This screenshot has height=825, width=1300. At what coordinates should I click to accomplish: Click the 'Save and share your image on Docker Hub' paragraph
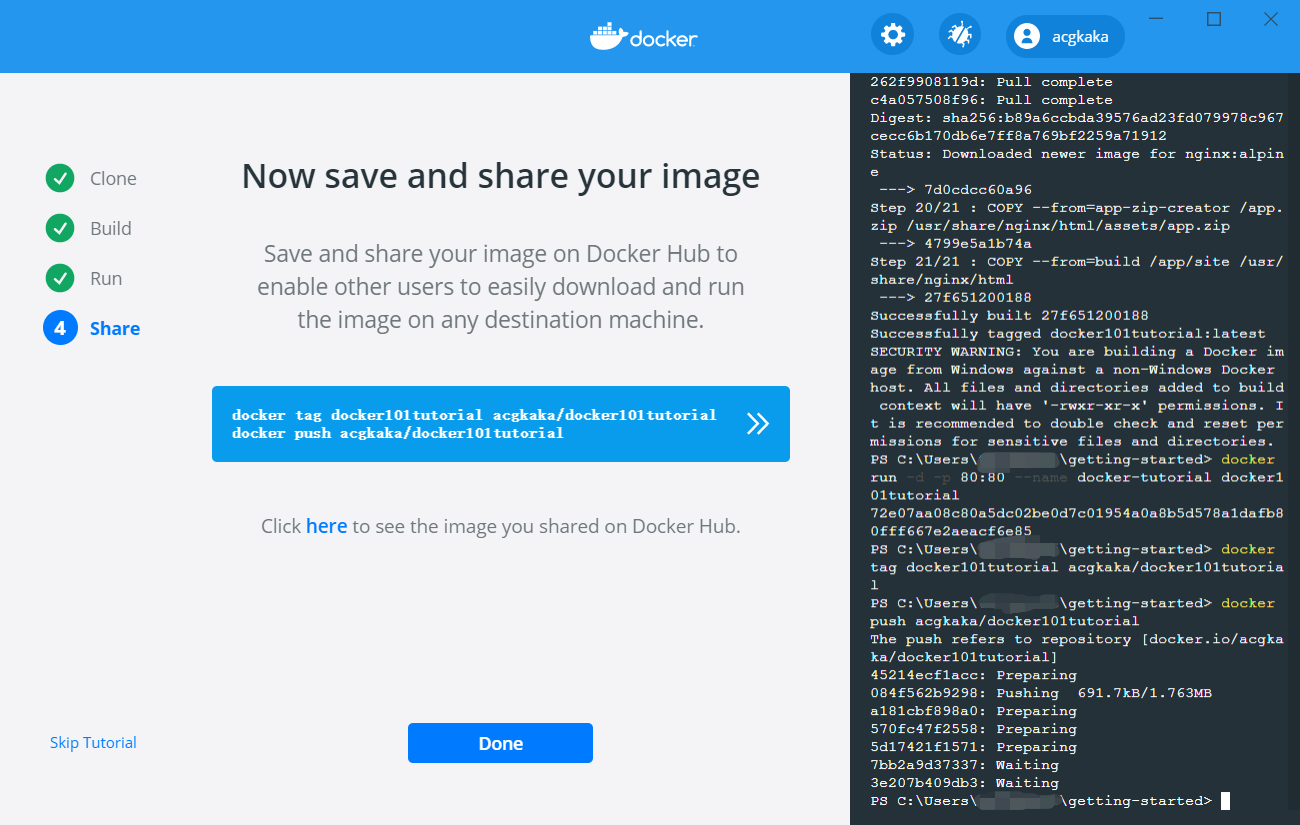(501, 287)
